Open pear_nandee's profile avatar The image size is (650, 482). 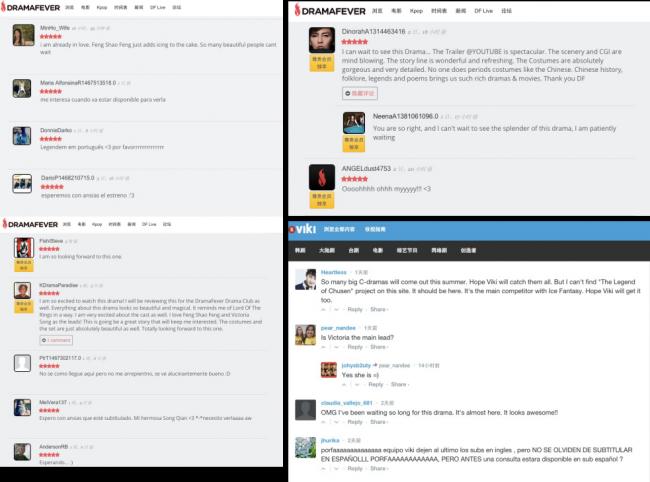(306, 335)
